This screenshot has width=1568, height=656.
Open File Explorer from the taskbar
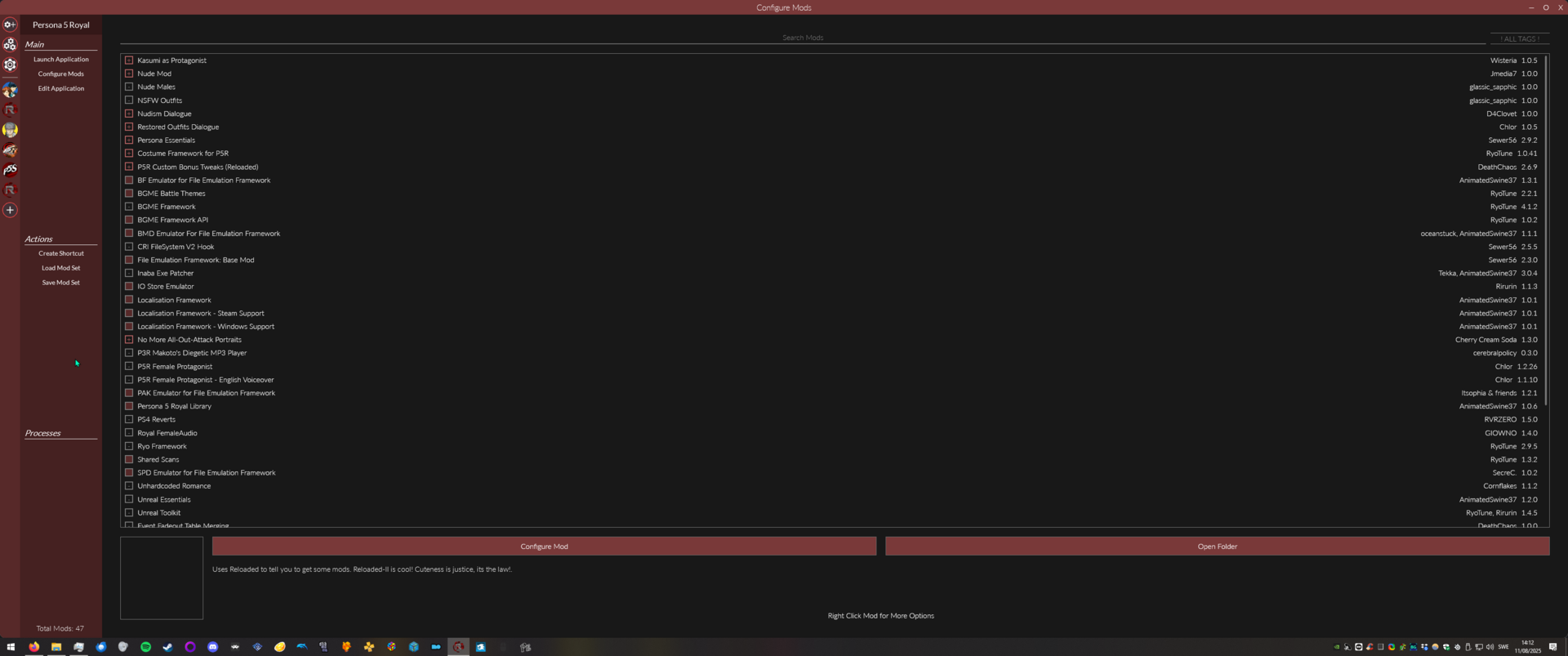pos(56,647)
